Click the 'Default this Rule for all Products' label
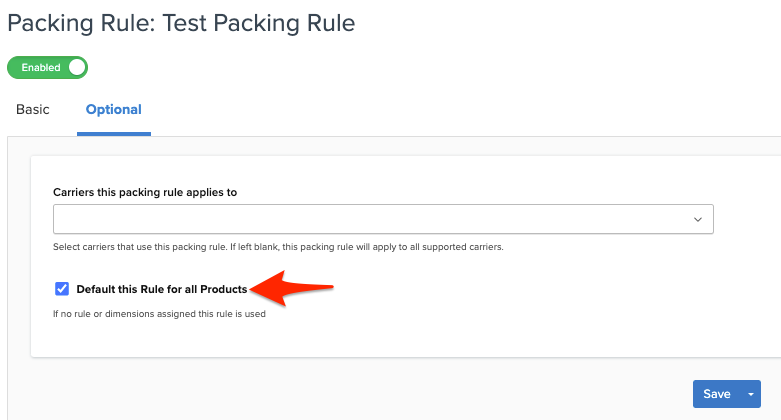The height and width of the screenshot is (420, 781). (x=161, y=290)
